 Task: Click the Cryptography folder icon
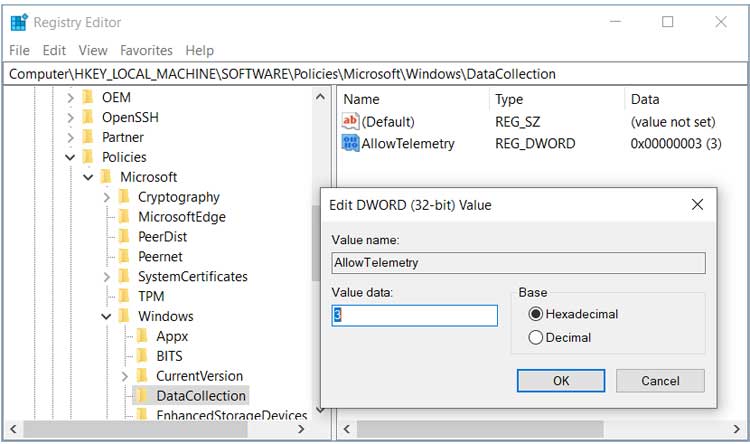pyautogui.click(x=124, y=197)
